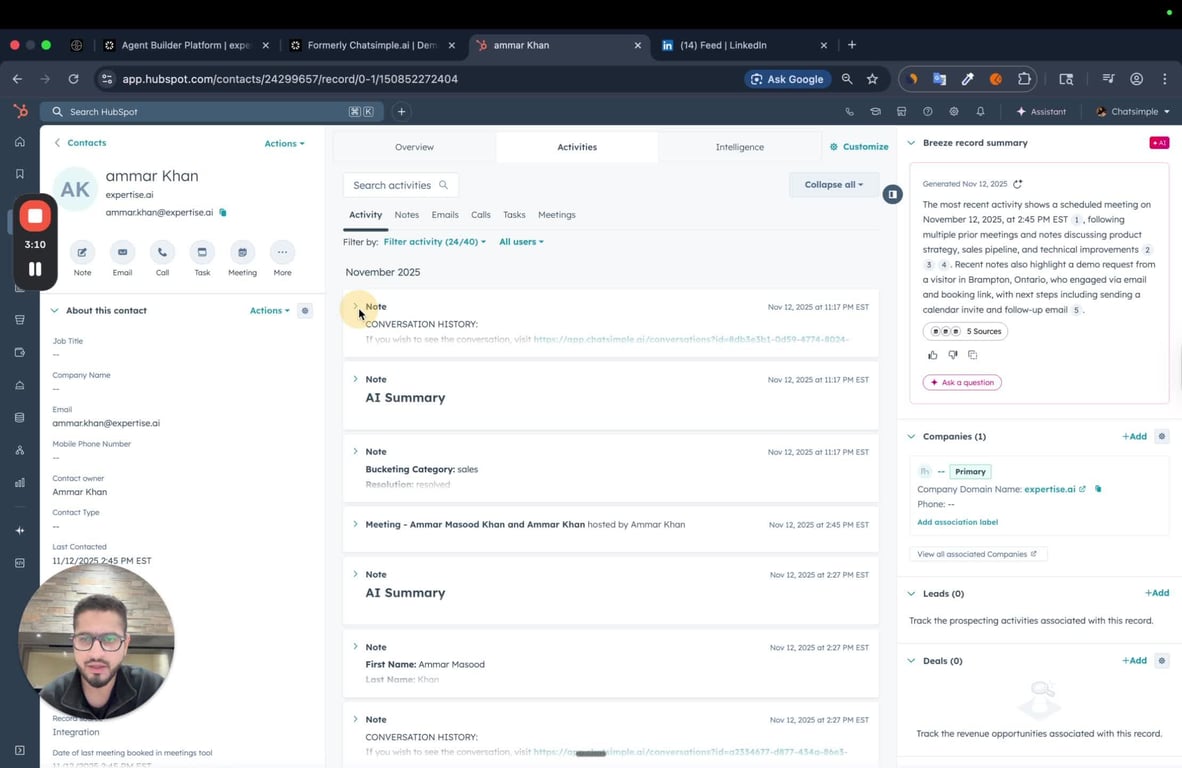Open the notifications bell icon
The height and width of the screenshot is (768, 1182).
(x=980, y=112)
